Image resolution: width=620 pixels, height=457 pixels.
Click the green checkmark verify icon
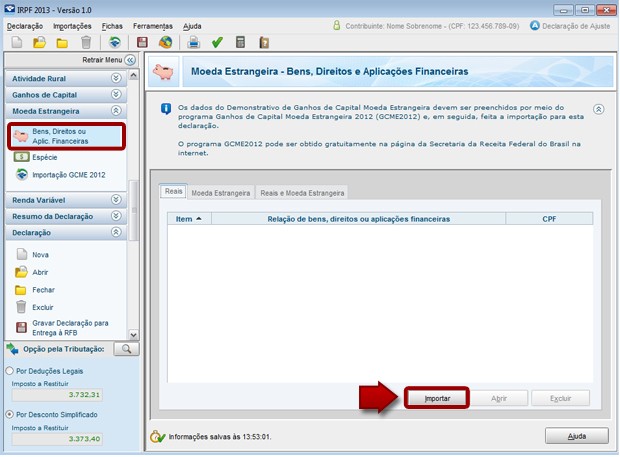[217, 42]
